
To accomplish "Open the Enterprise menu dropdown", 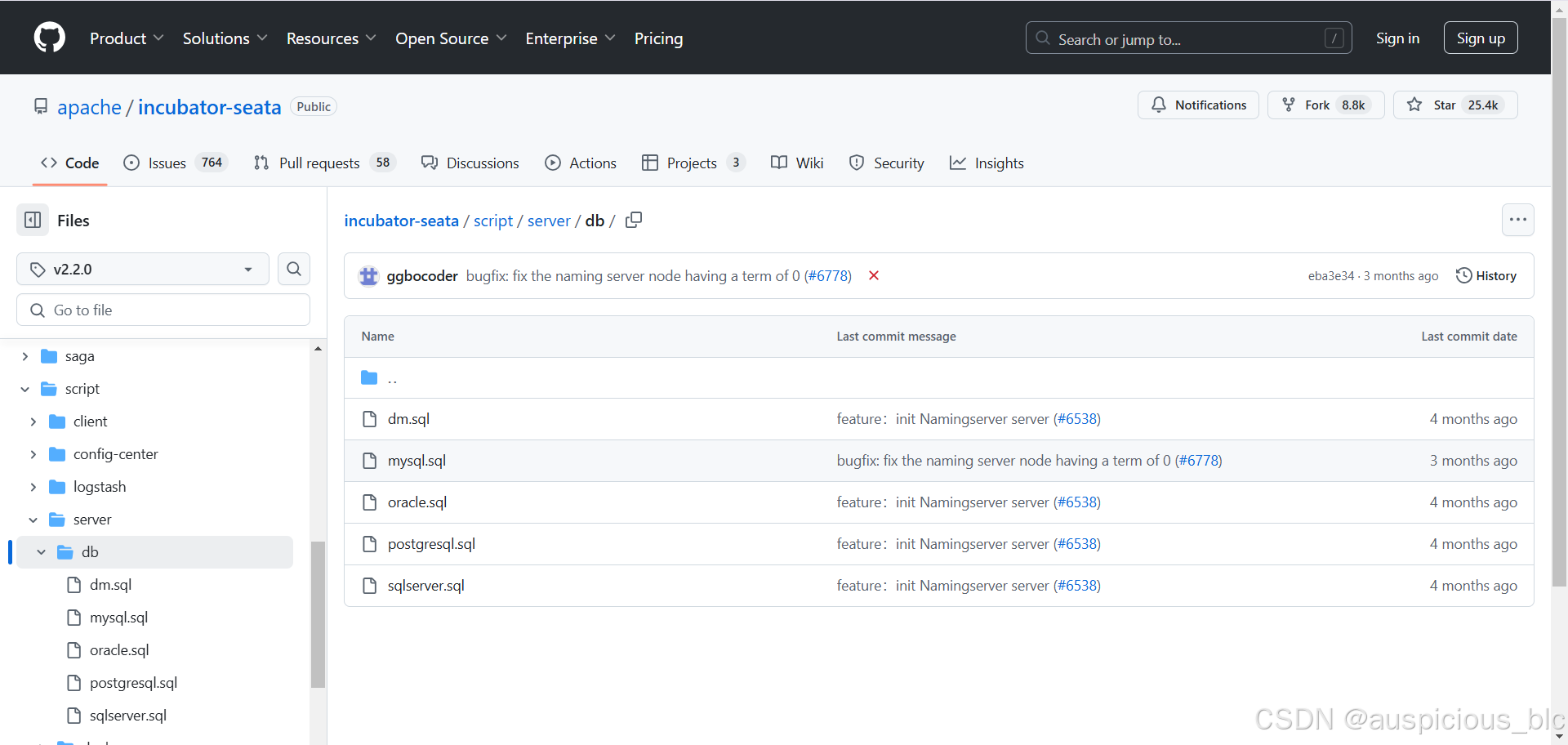I will [570, 38].
